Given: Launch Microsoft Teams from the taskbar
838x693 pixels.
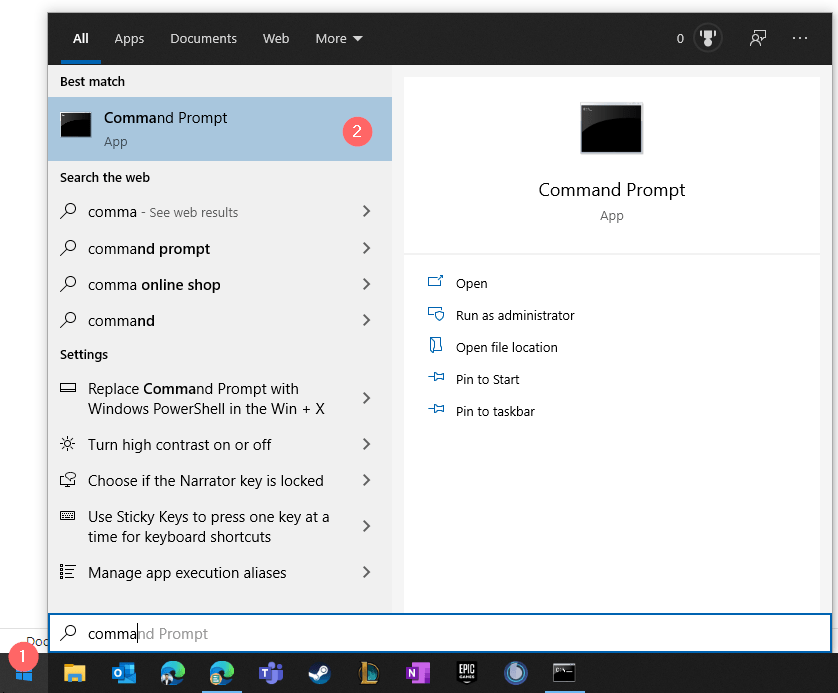Looking at the screenshot, I should click(270, 673).
